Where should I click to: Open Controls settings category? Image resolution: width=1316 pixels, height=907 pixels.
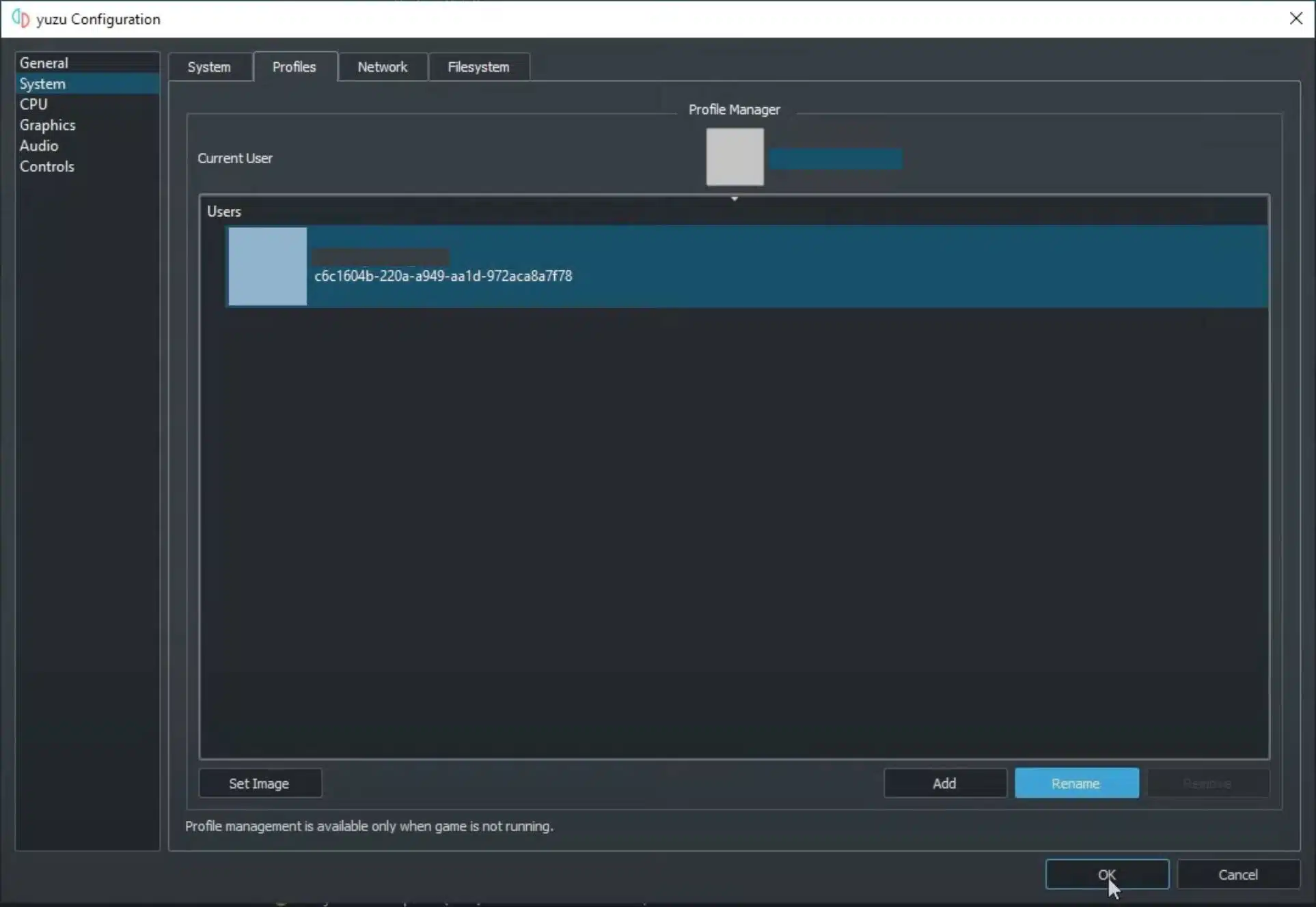(x=87, y=167)
